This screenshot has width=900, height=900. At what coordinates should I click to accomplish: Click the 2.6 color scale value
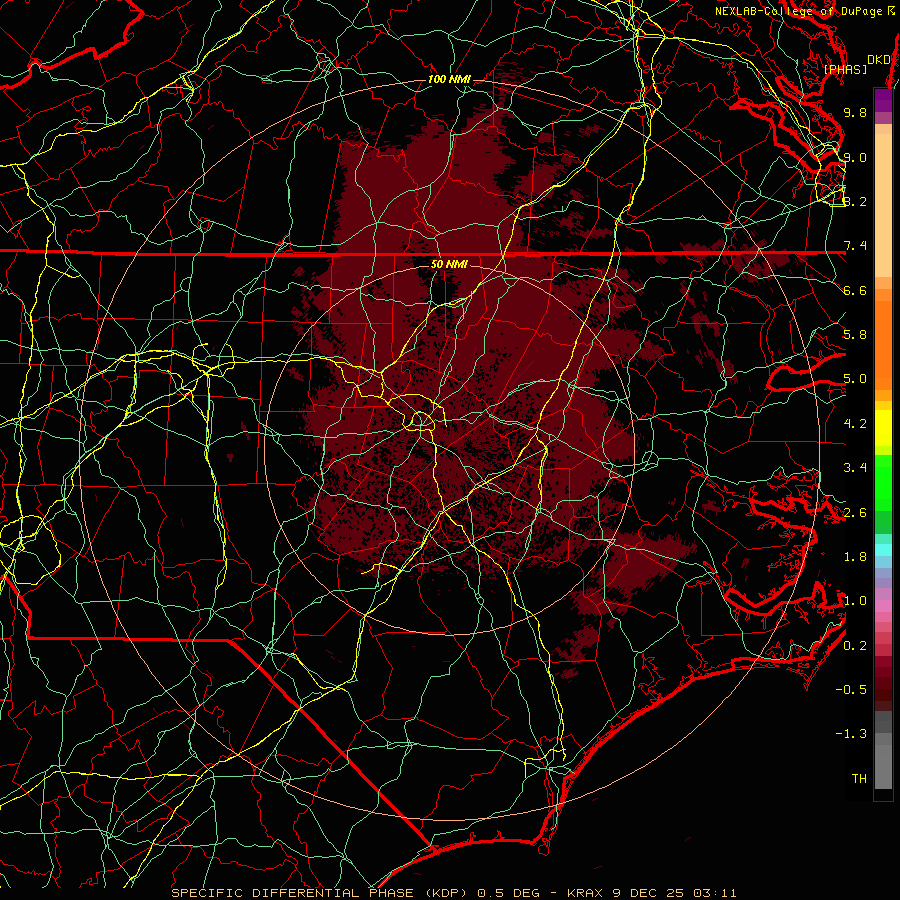click(x=855, y=512)
